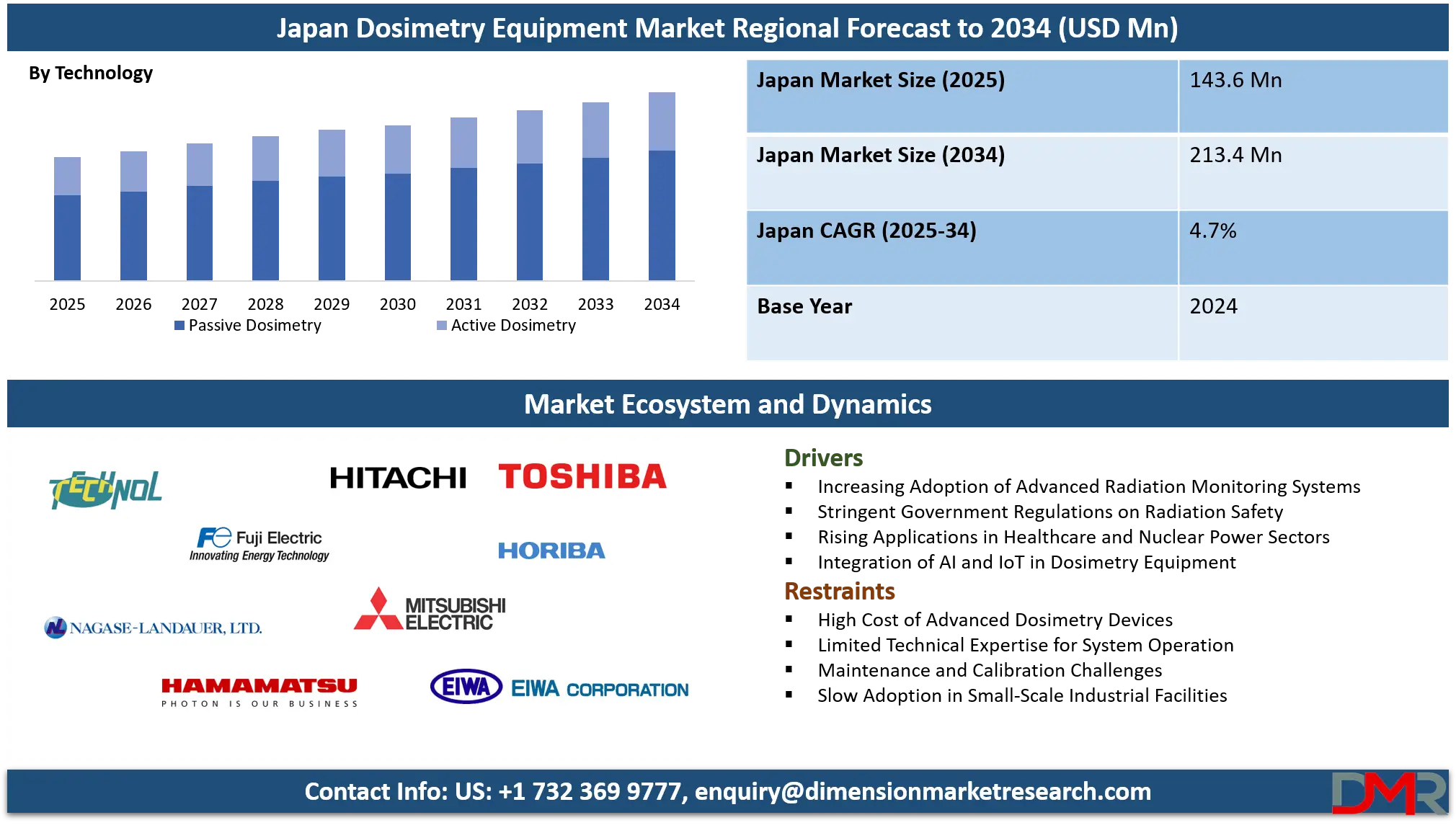The image size is (1456, 833).
Task: Click the Fuji Electric logo
Action: tap(258, 545)
